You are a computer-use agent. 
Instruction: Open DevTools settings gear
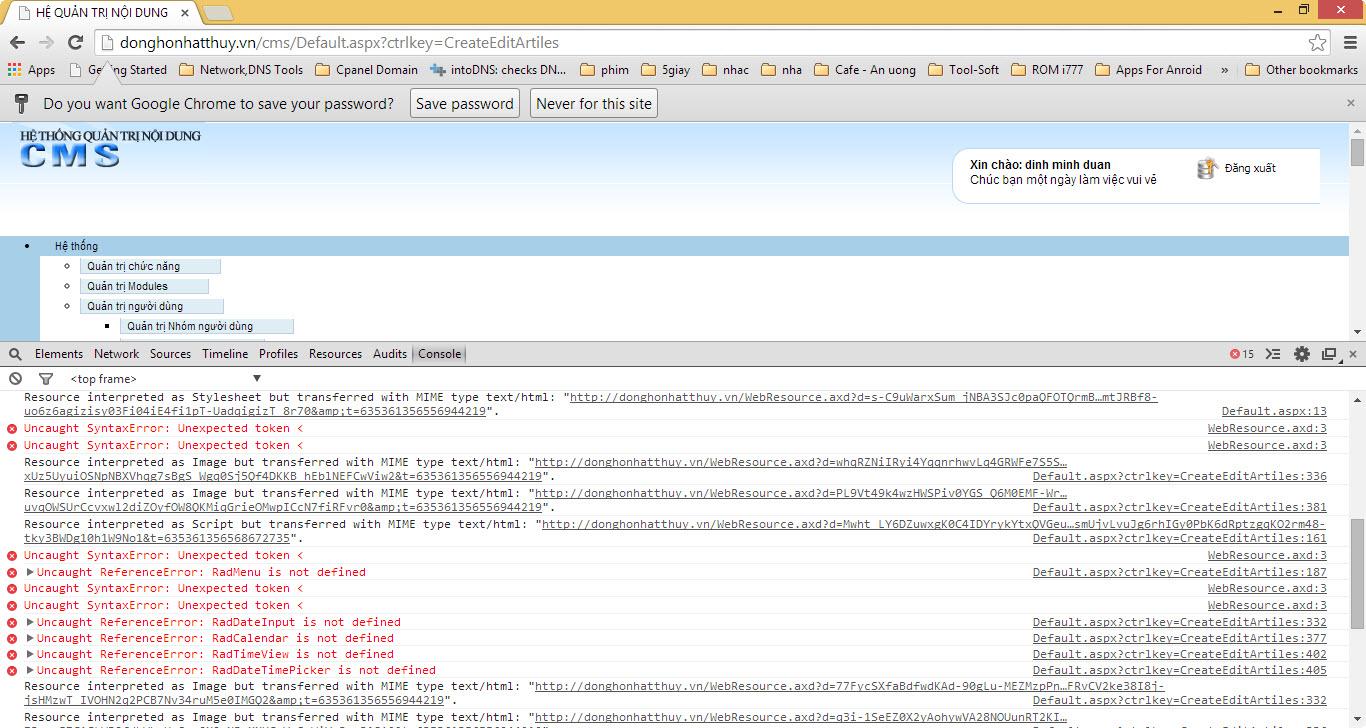tap(1301, 354)
